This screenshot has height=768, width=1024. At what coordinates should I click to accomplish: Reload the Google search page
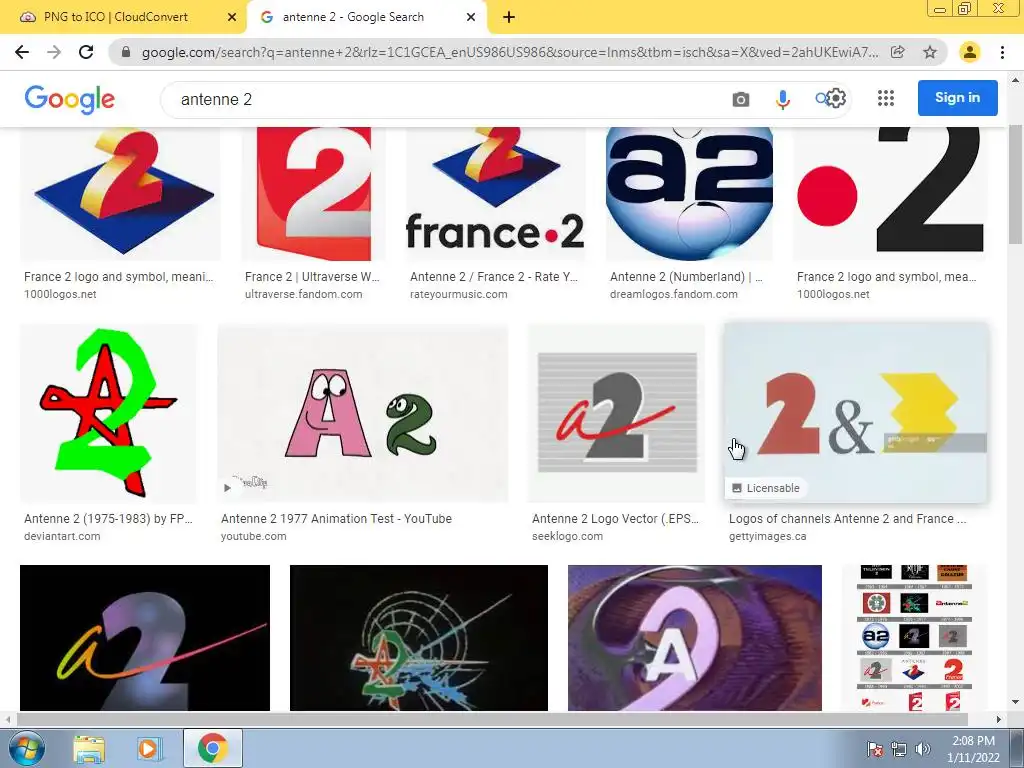86,52
